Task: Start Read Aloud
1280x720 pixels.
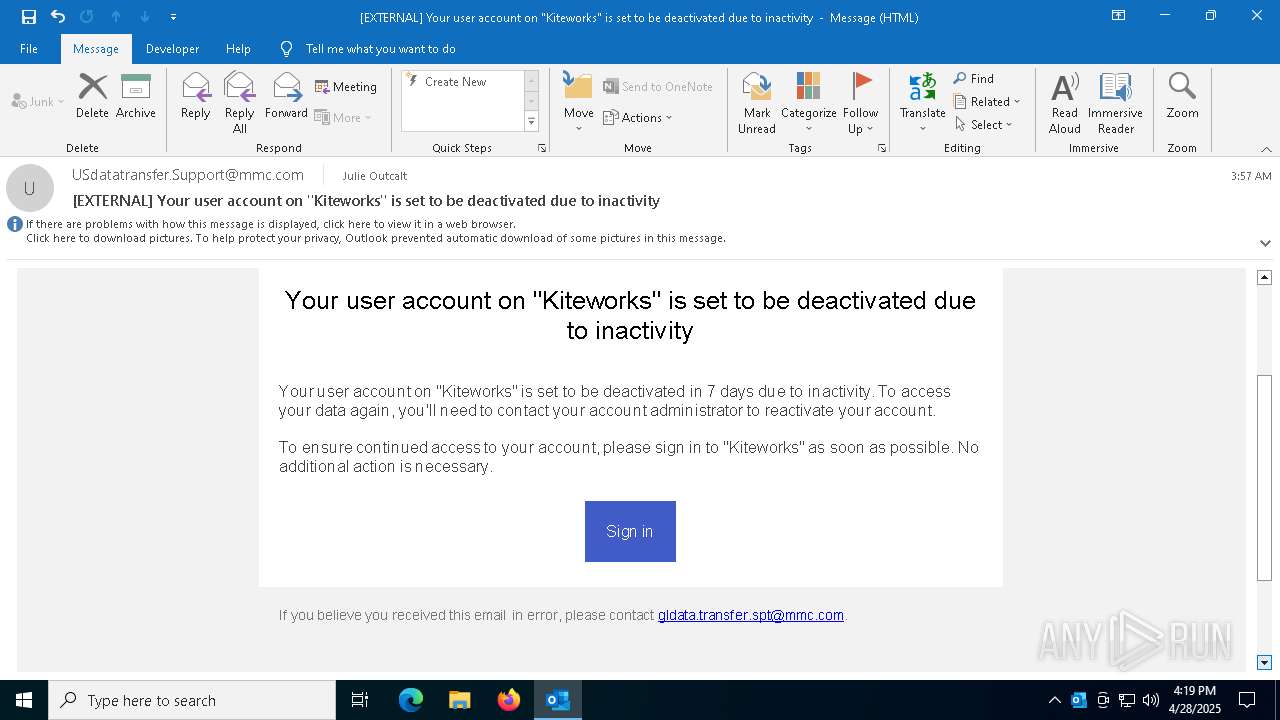Action: pyautogui.click(x=1065, y=103)
